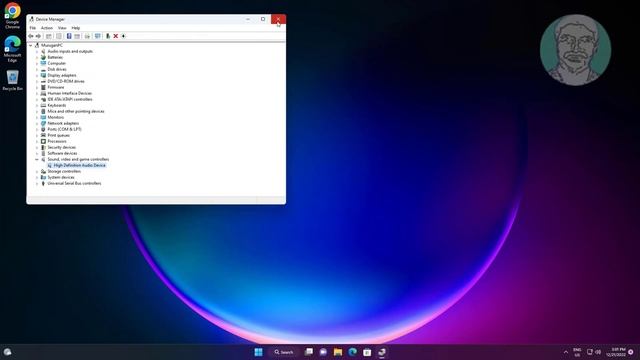The height and width of the screenshot is (360, 640).
Task: Select IDE ATA/ATAPI controllers label
Action: (70, 99)
